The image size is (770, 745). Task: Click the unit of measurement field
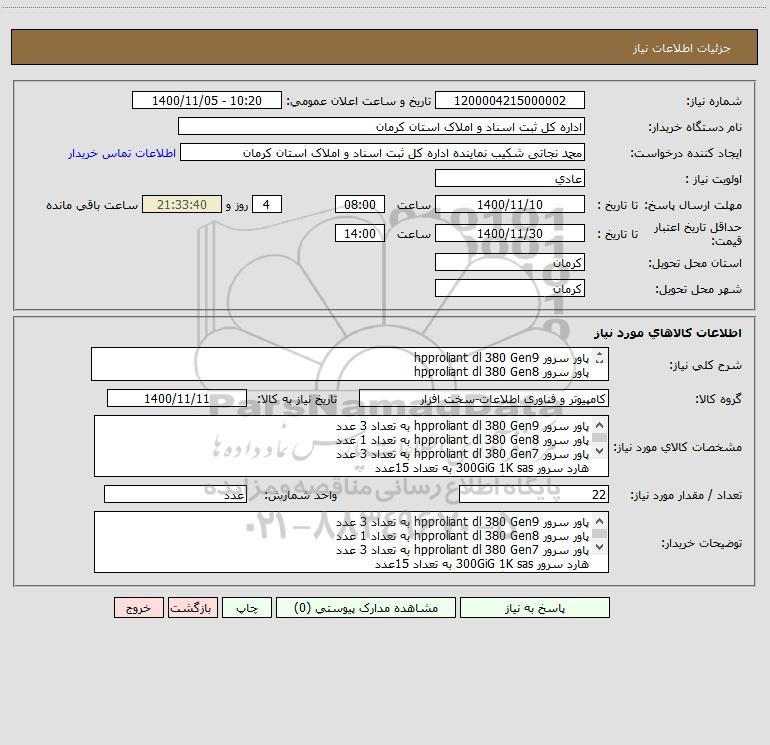click(x=175, y=494)
